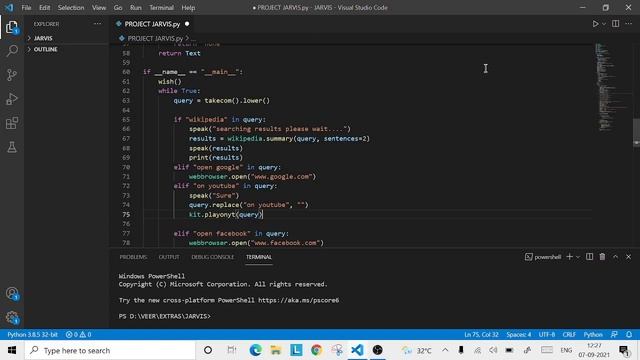
Task: Click the taskbar search box
Action: click(110, 350)
